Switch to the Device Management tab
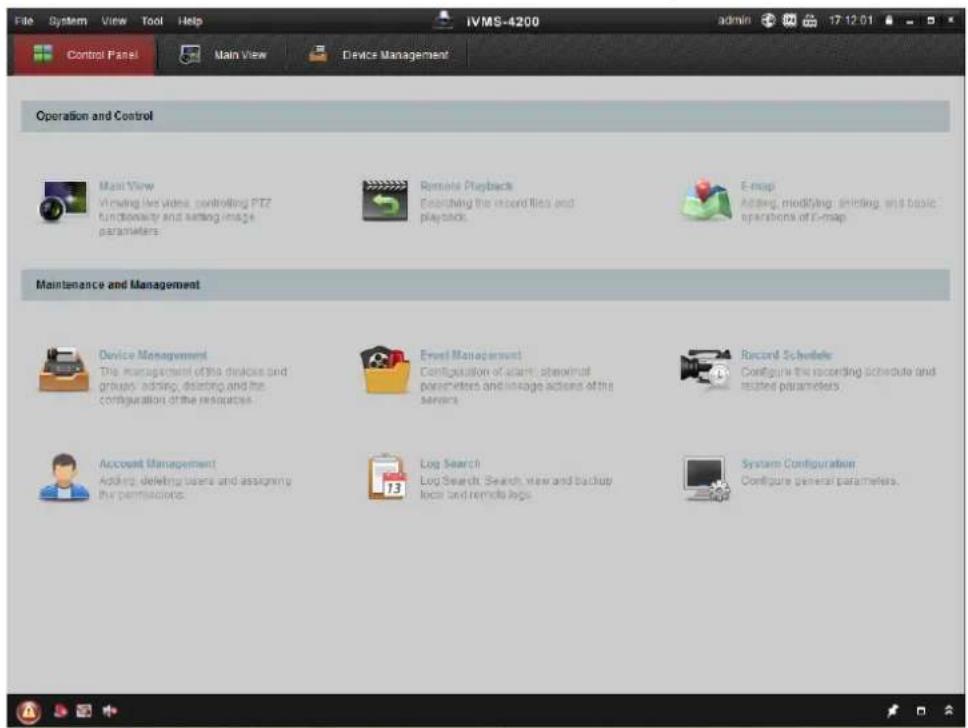This screenshot has width=968, height=728. (x=378, y=55)
